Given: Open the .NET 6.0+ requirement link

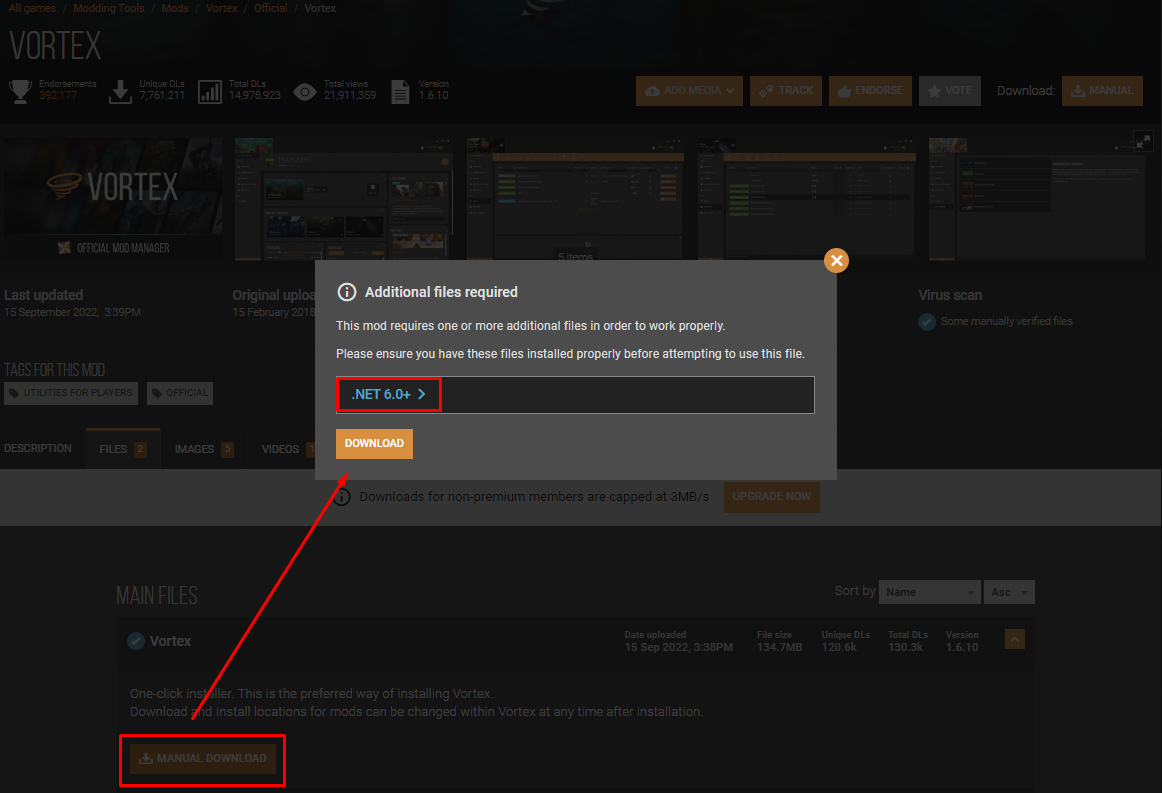Looking at the screenshot, I should click(388, 394).
